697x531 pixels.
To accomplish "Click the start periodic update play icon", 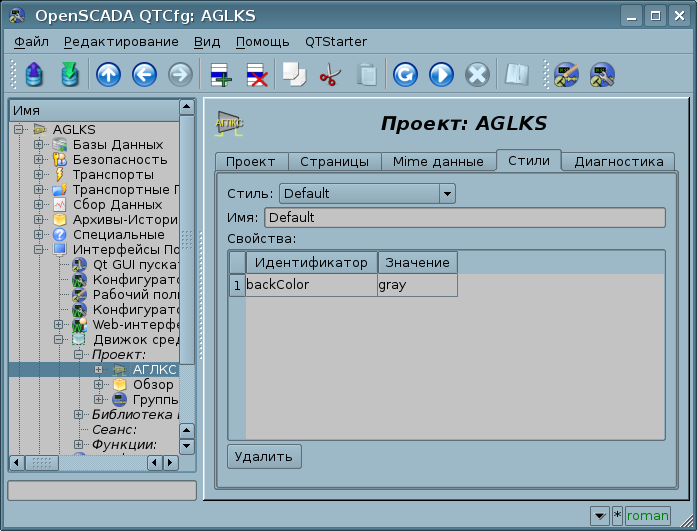I will click(x=441, y=74).
